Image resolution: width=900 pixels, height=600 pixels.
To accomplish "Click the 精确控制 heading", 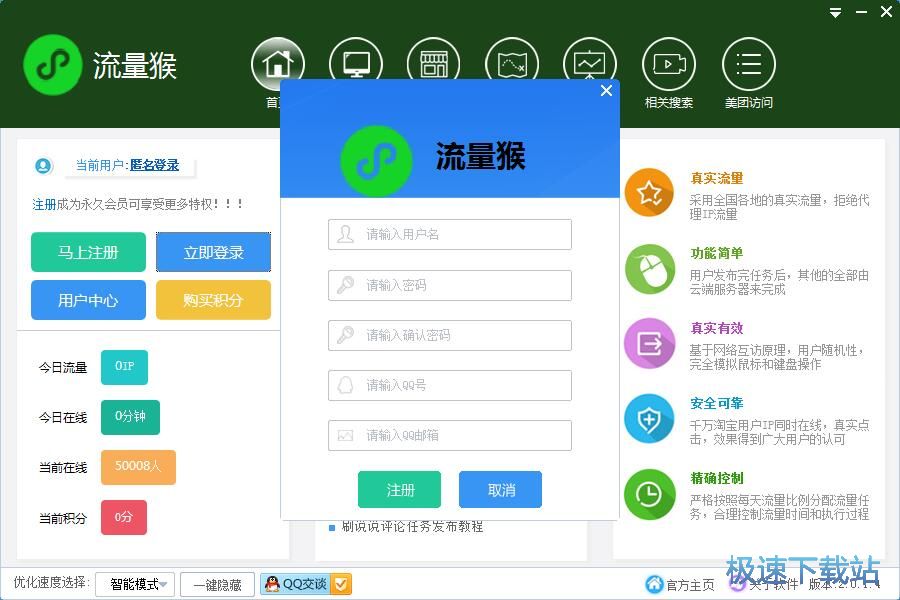I will point(717,478).
